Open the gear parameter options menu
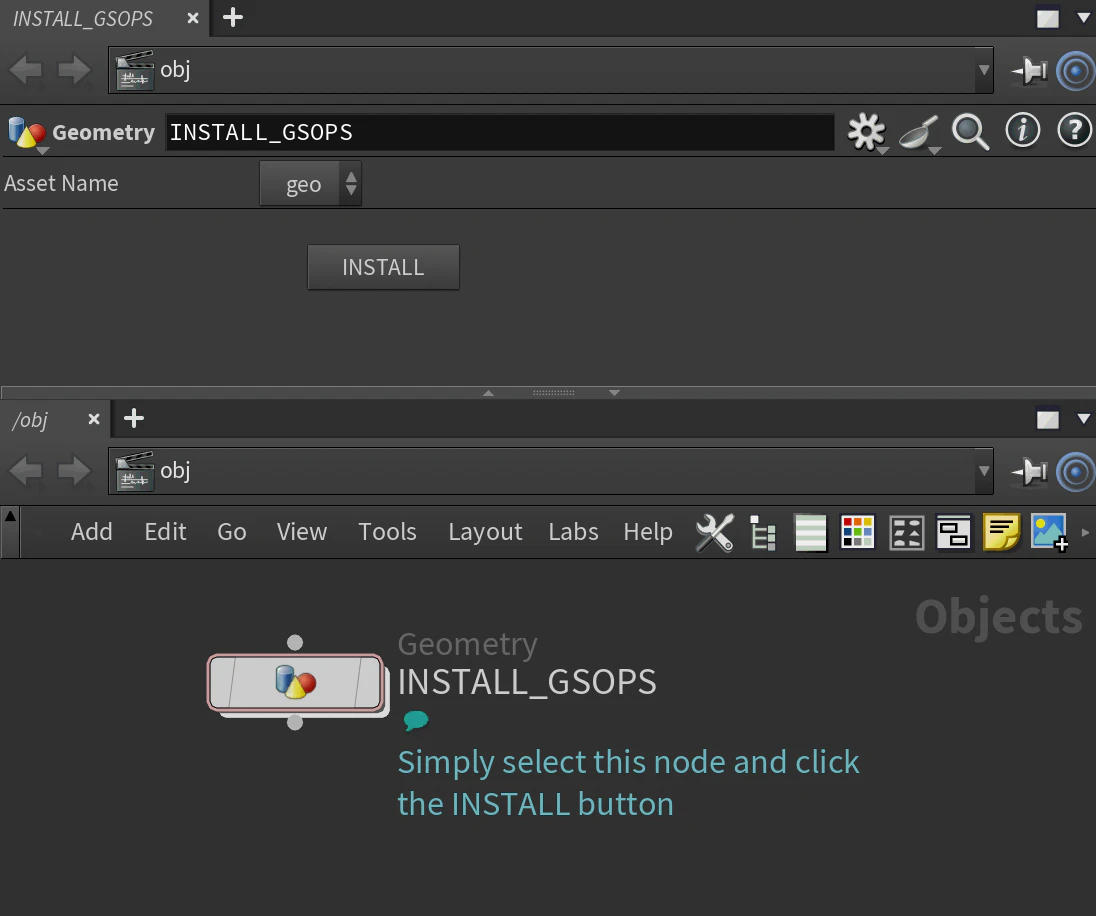Image resolution: width=1096 pixels, height=916 pixels. 867,131
